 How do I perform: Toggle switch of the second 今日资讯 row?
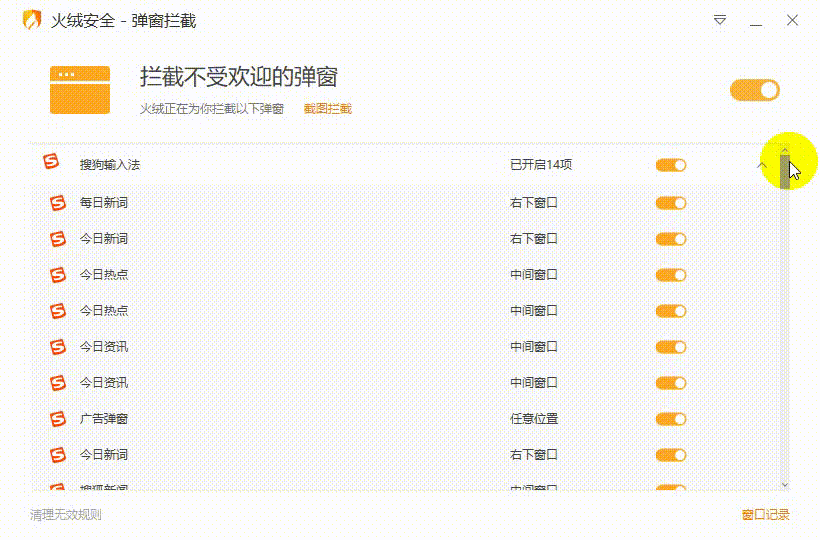(671, 383)
